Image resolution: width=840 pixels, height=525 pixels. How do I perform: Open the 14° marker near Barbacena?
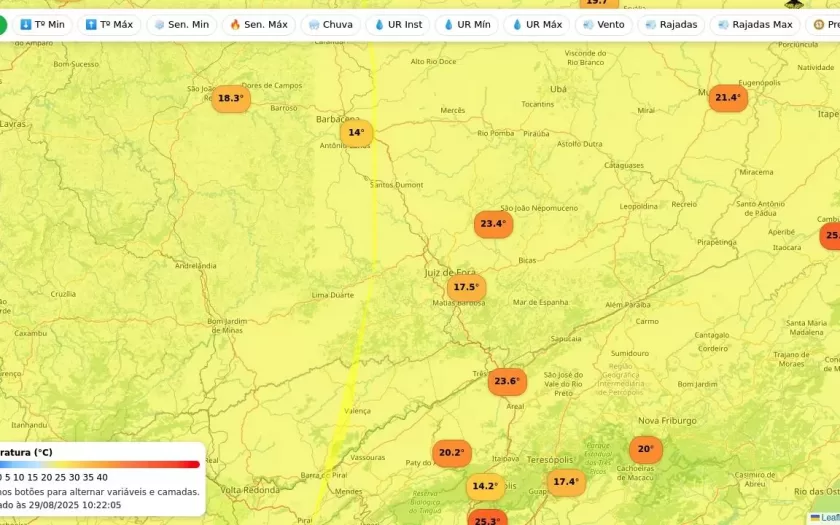[356, 132]
